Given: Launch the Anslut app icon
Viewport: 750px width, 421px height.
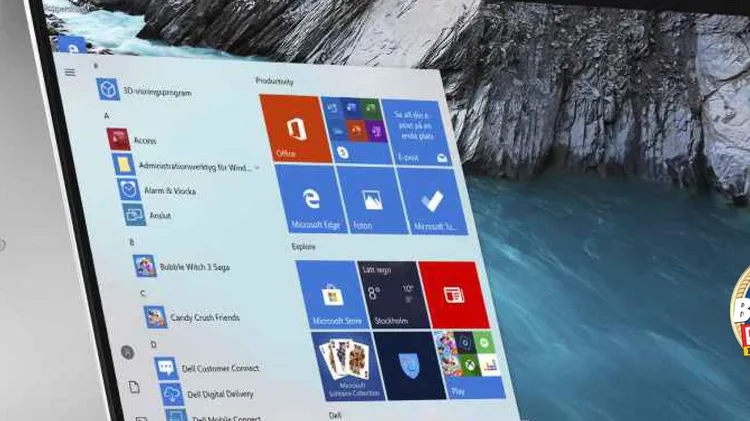Looking at the screenshot, I should coord(134,215).
